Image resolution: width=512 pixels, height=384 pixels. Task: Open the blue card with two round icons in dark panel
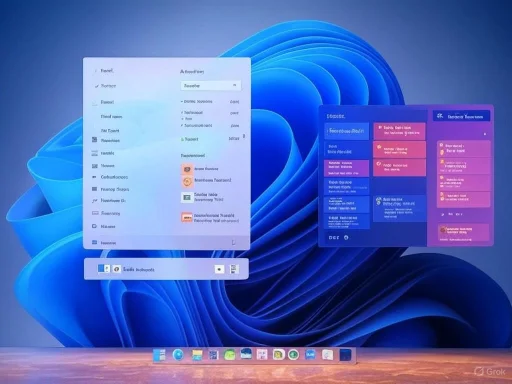pos(399,208)
